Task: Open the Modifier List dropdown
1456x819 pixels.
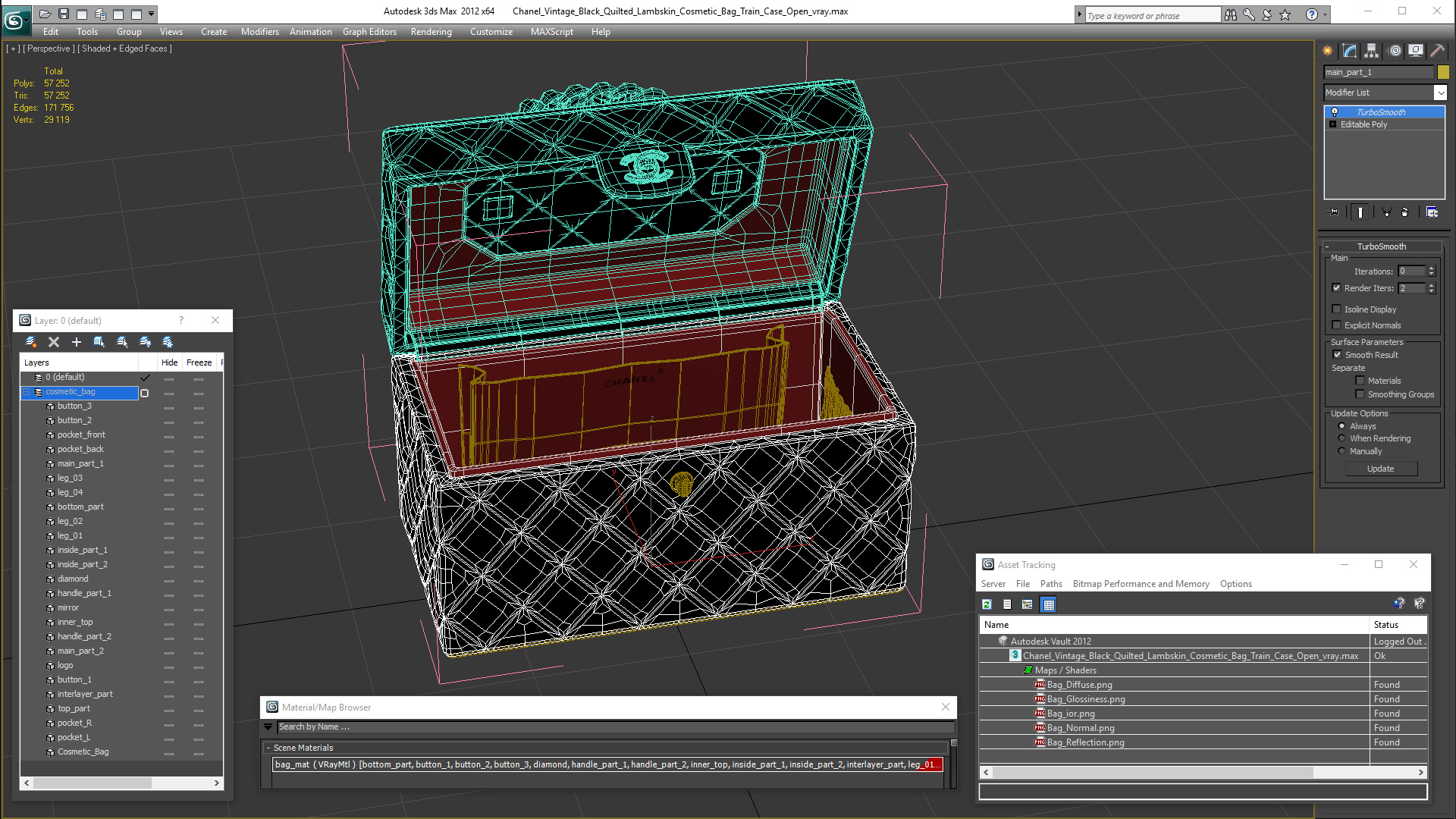Action: point(1440,93)
